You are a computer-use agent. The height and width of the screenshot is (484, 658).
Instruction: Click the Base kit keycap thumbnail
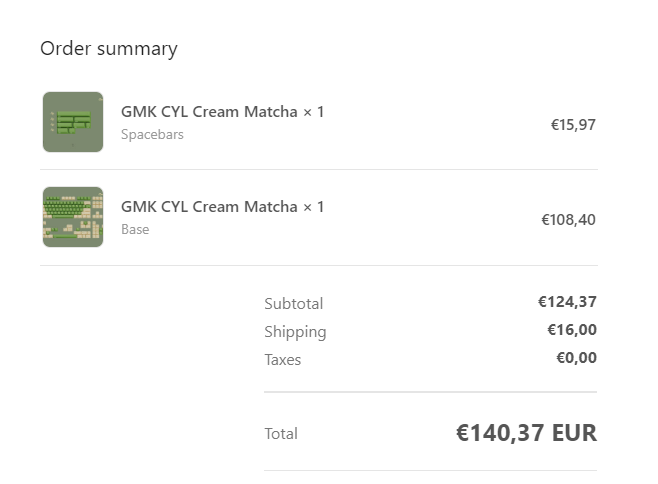click(73, 217)
